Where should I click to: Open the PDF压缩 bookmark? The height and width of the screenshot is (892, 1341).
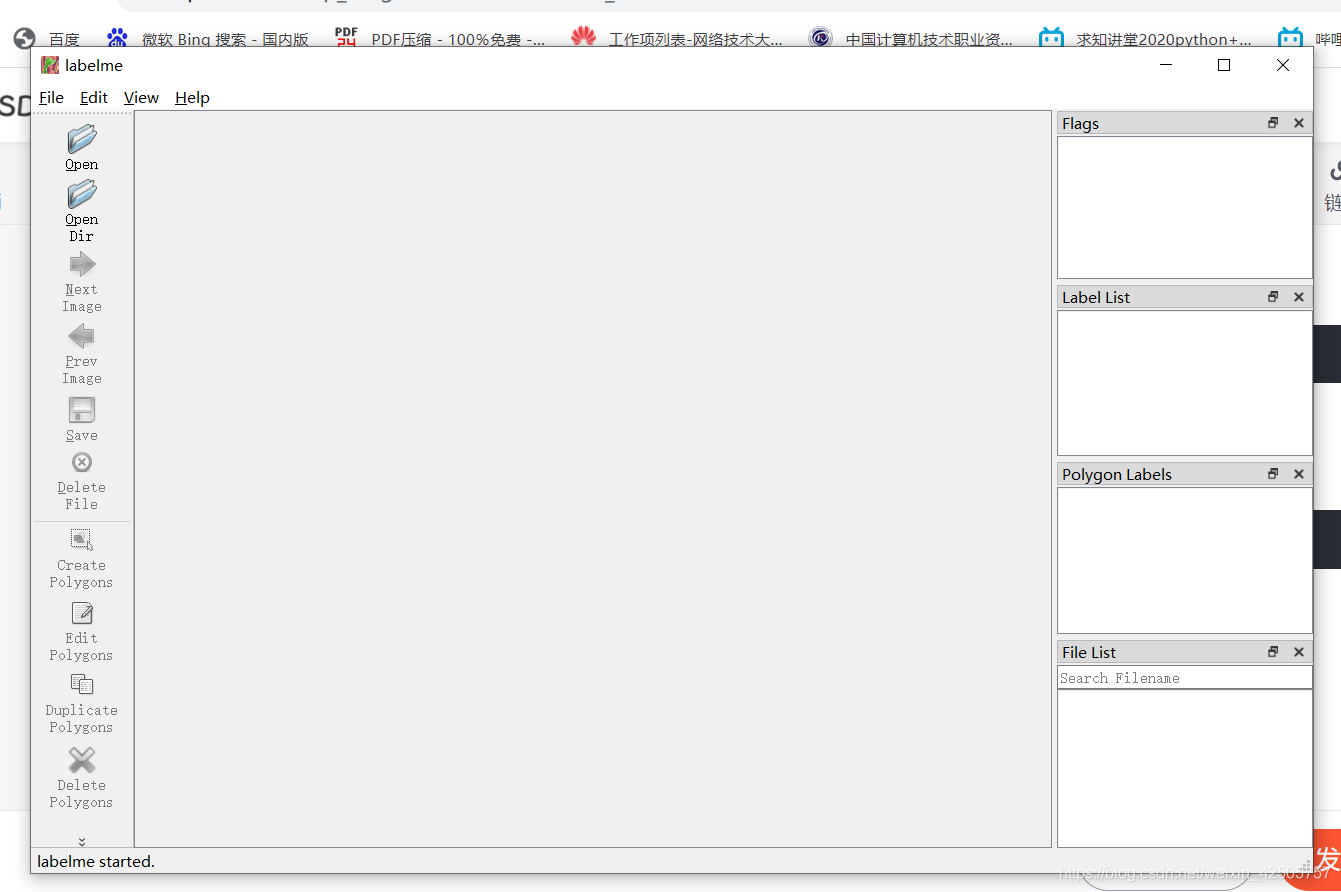[440, 39]
